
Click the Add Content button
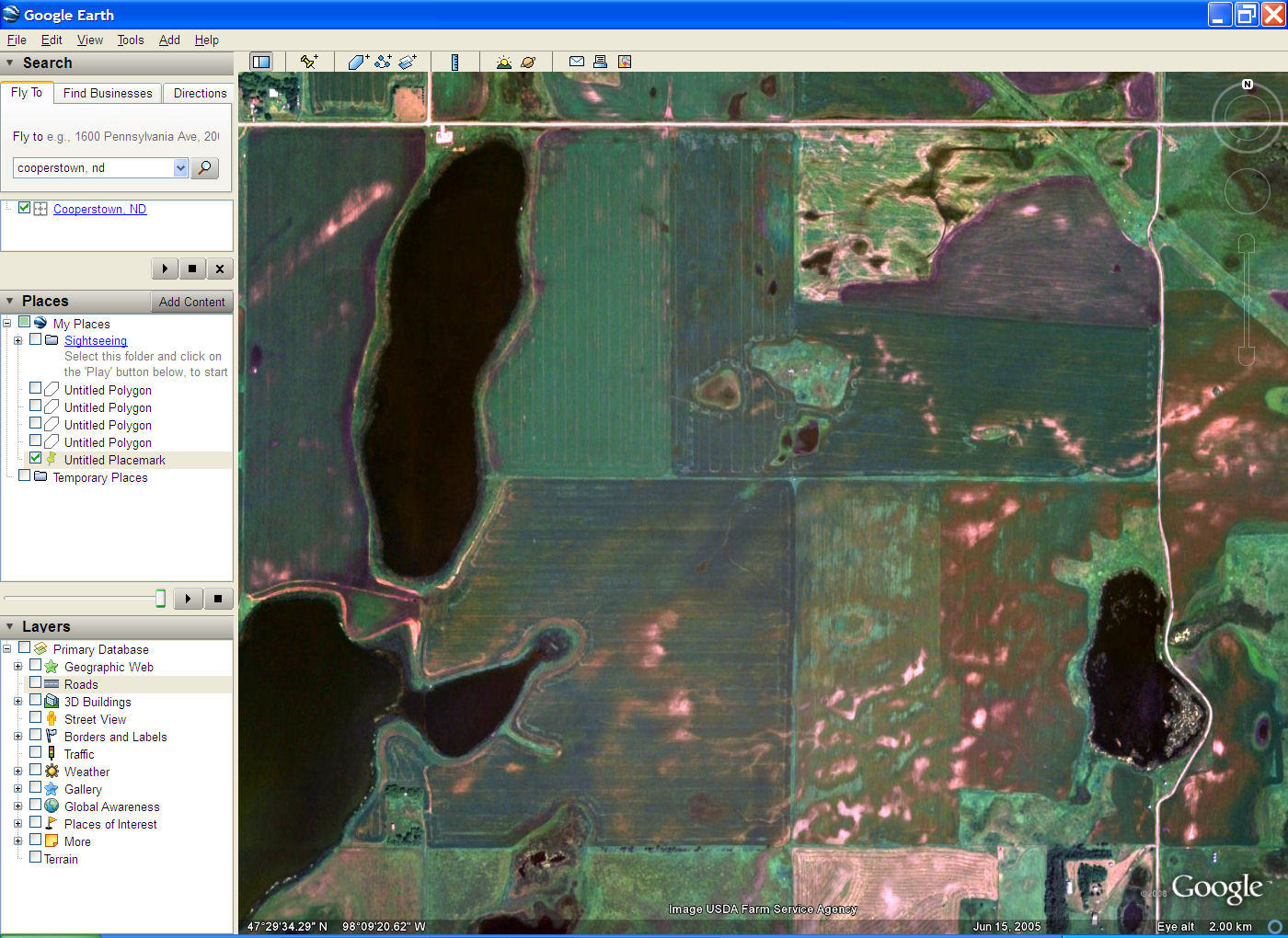[191, 302]
